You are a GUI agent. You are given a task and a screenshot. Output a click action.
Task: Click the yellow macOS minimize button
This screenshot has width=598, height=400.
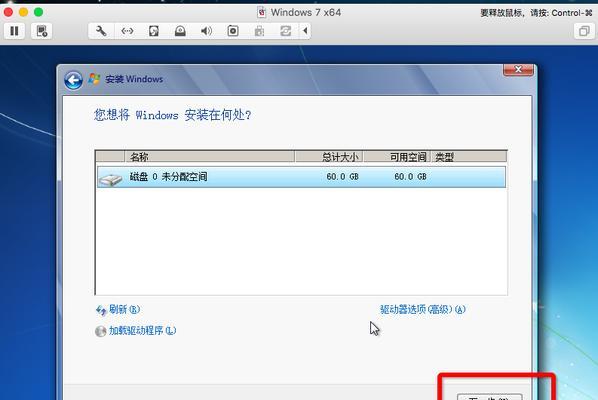[23, 12]
